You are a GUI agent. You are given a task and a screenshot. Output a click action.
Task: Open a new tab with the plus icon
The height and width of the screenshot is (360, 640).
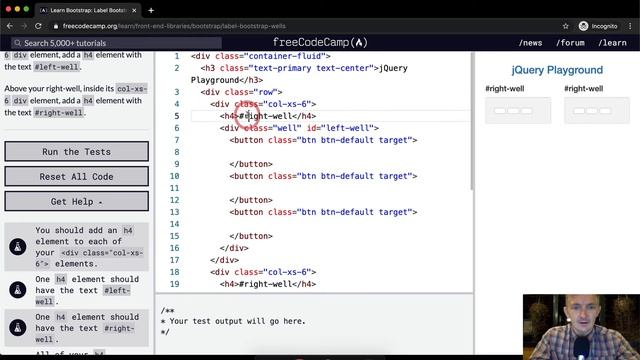pos(151,11)
